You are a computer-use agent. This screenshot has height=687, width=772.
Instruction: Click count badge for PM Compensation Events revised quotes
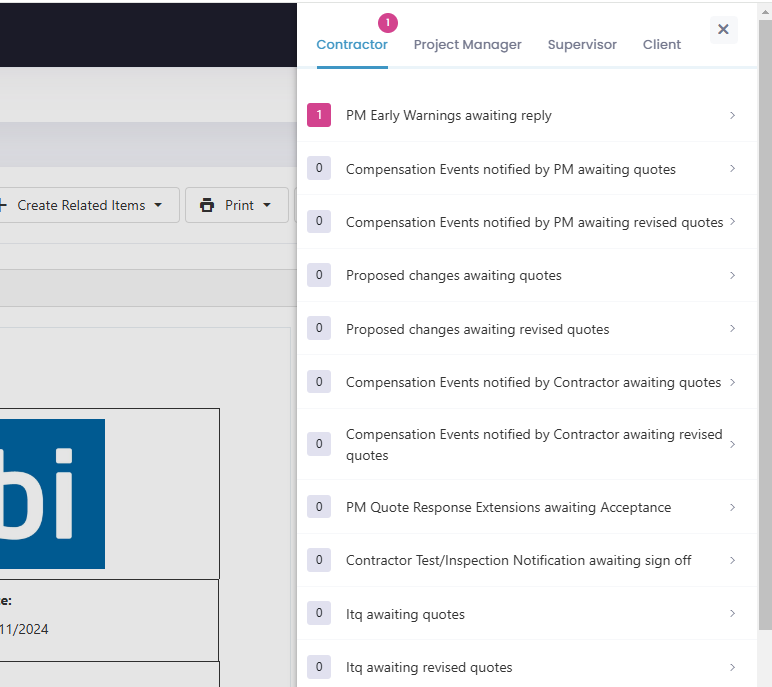319,221
